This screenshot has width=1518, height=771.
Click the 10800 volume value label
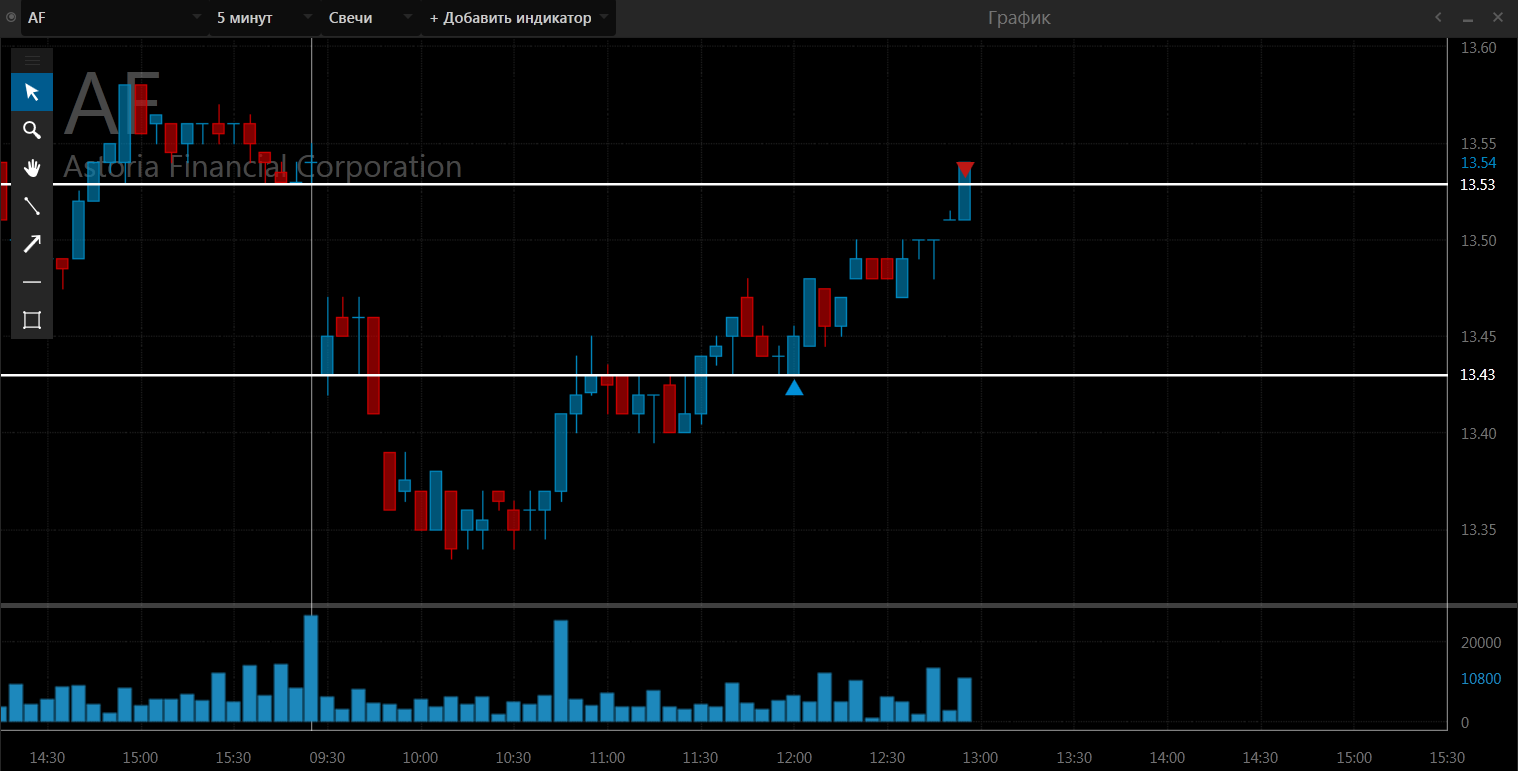pyautogui.click(x=1481, y=679)
